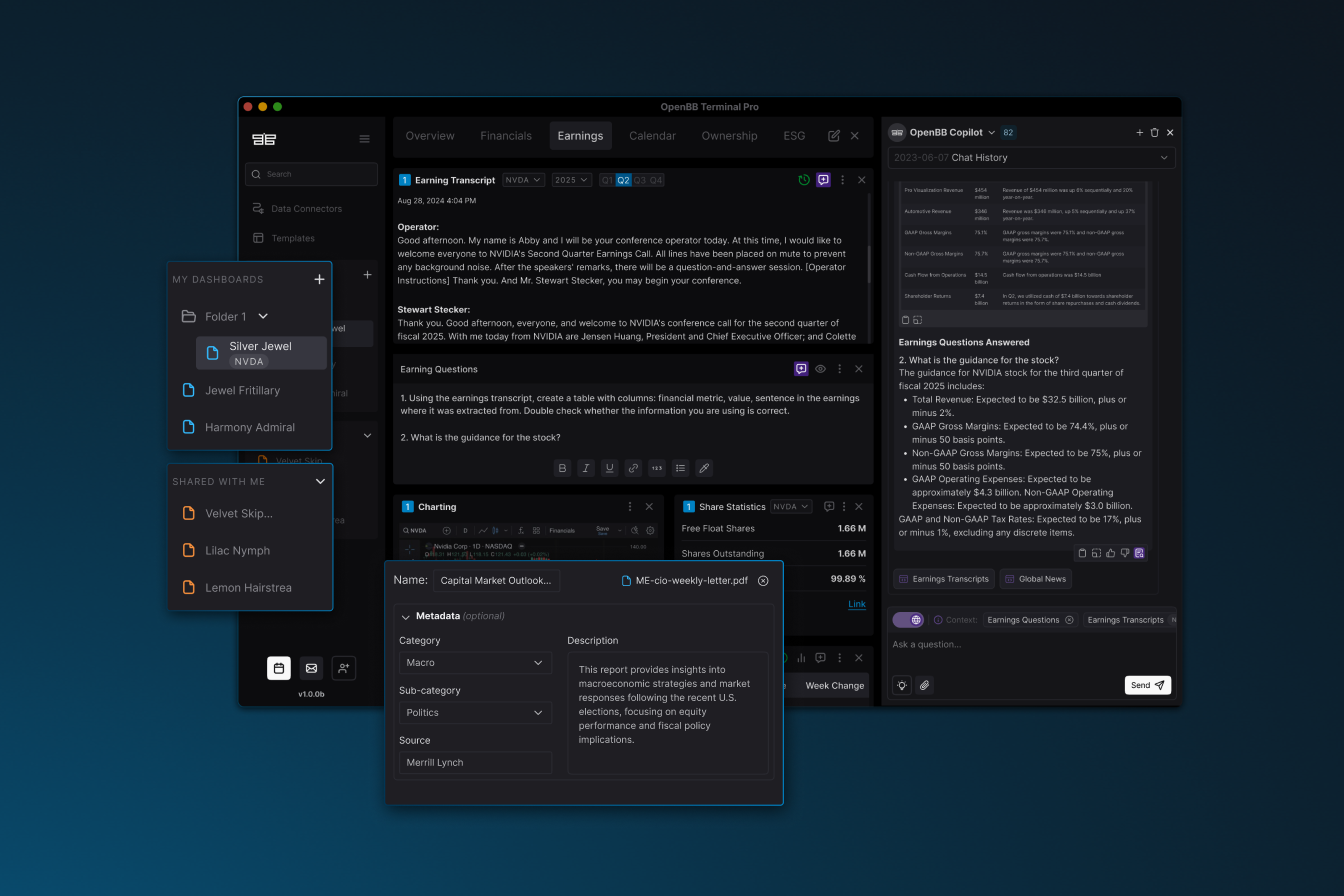Open the Category dropdown showing Macro
Viewport: 1344px width, 896px height.
[475, 662]
